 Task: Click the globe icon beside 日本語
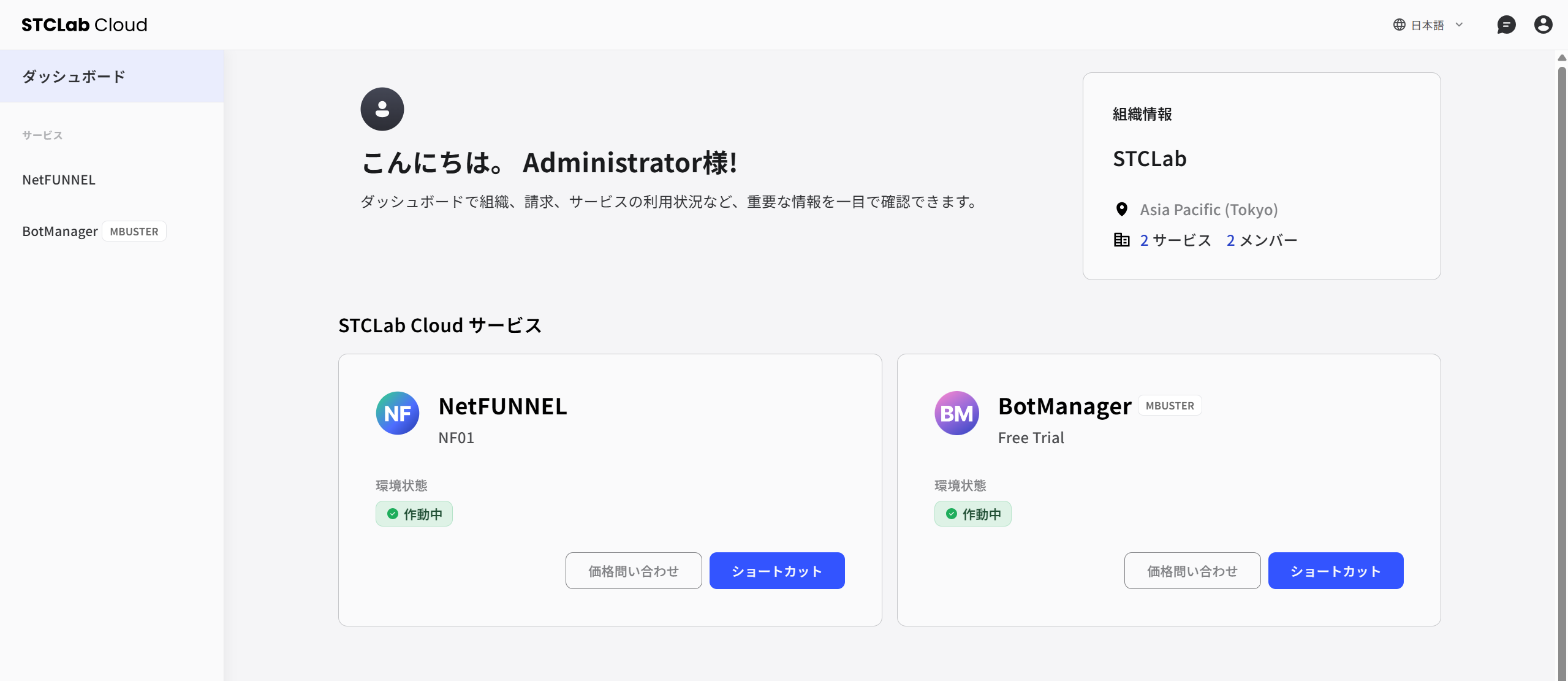pos(1400,25)
